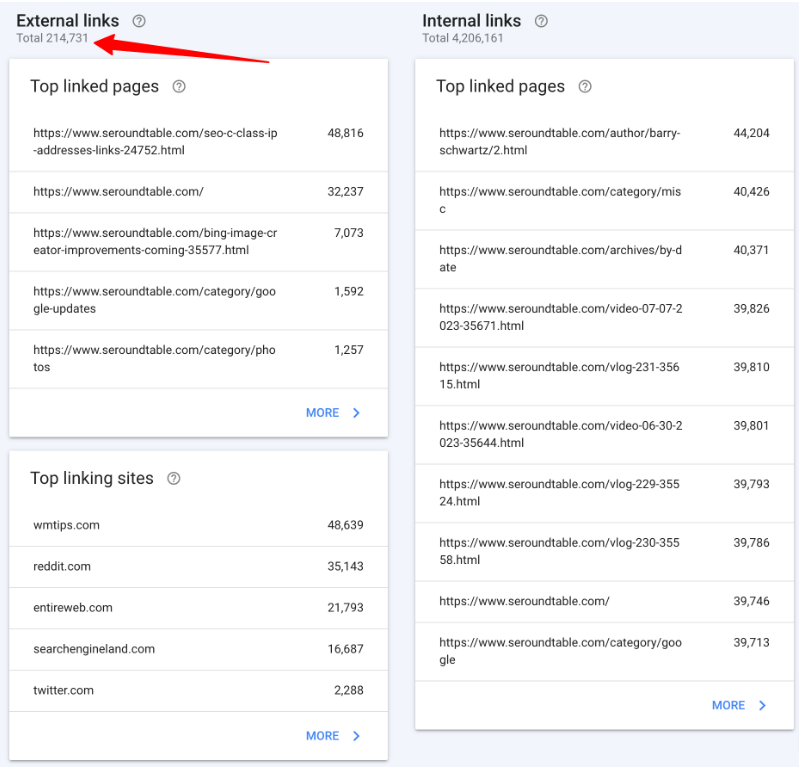This screenshot has width=802, height=770.
Task: Select the category/google-updates external row
Action: 198,300
